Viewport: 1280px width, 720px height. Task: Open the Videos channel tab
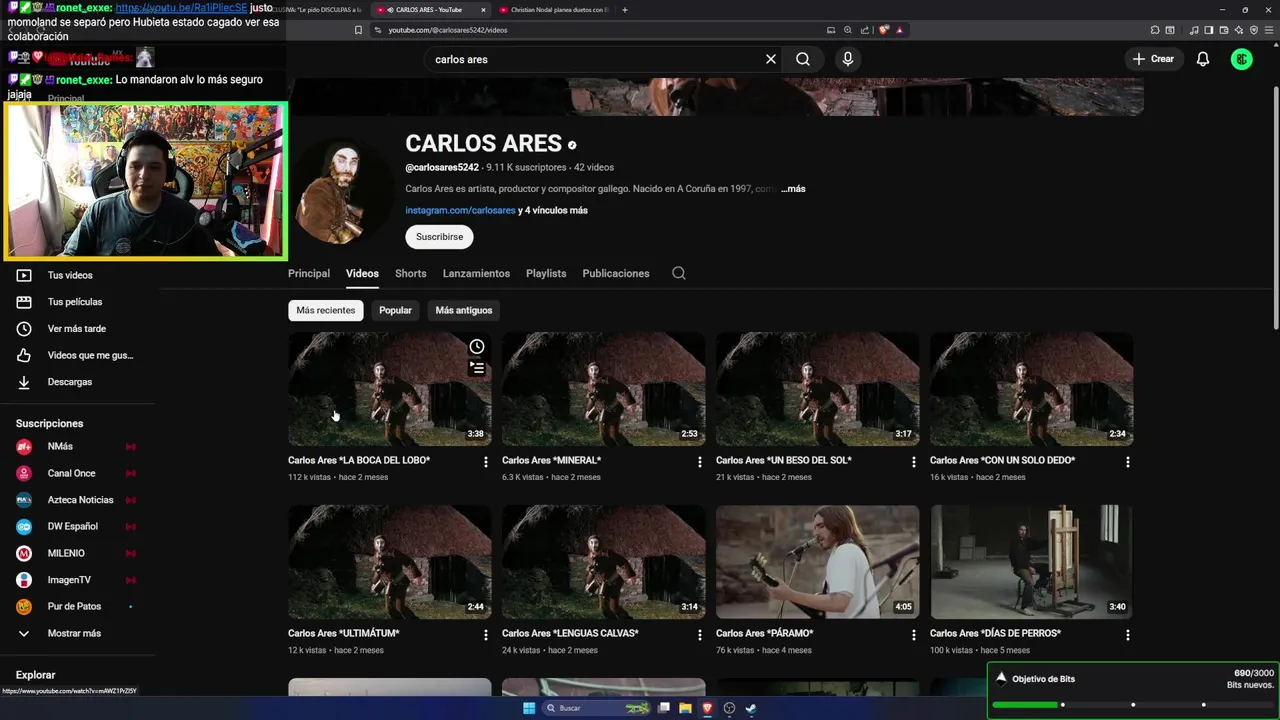coord(362,273)
